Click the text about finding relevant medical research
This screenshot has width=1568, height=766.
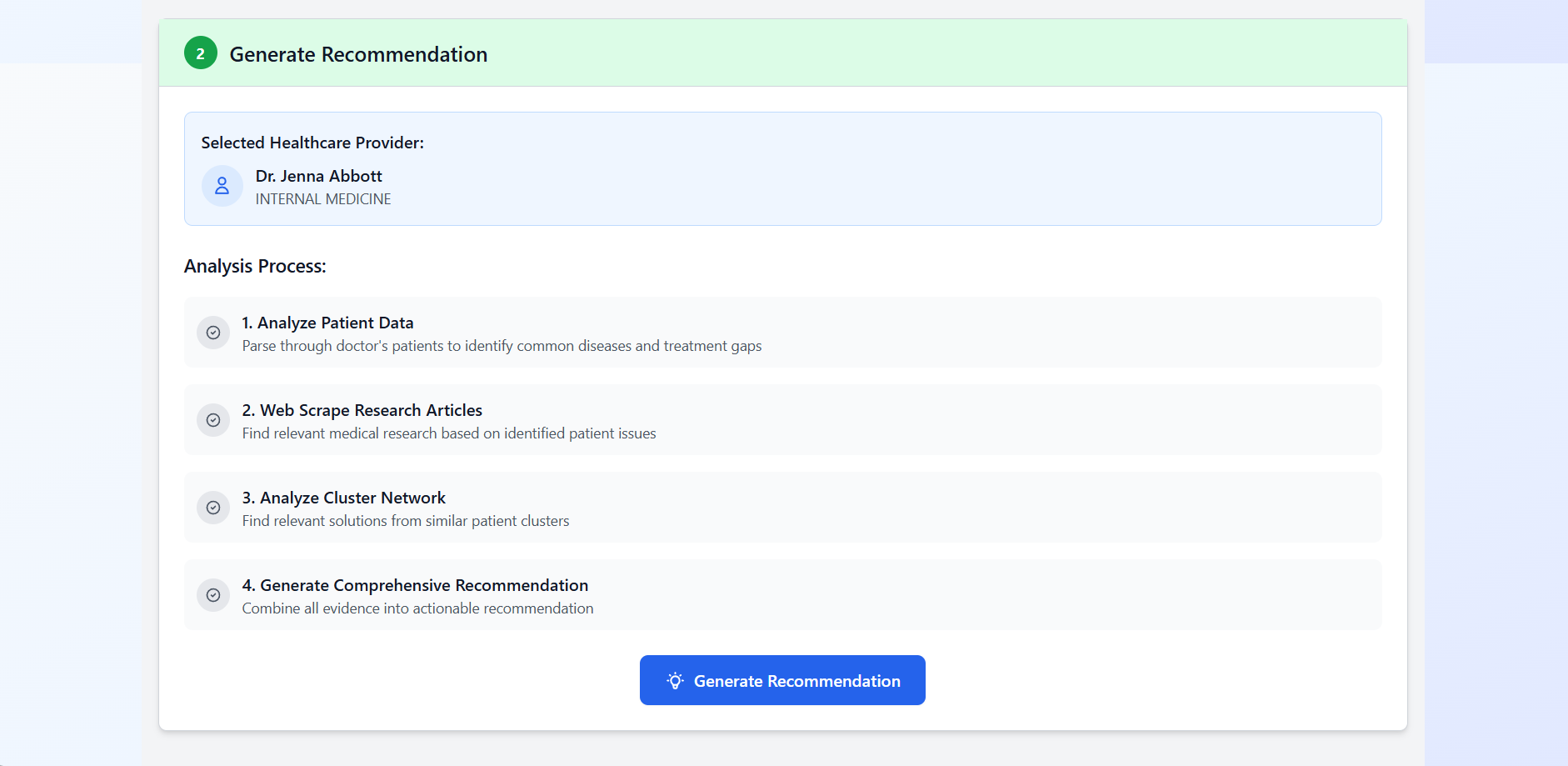click(449, 433)
